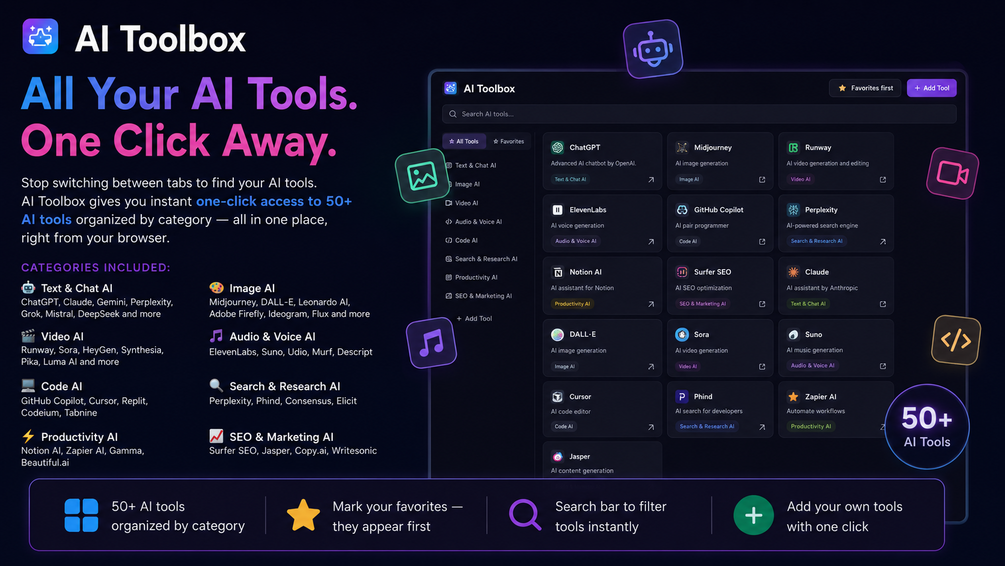Select Code AI category in sidebar
This screenshot has height=566, width=1005.
pos(461,240)
